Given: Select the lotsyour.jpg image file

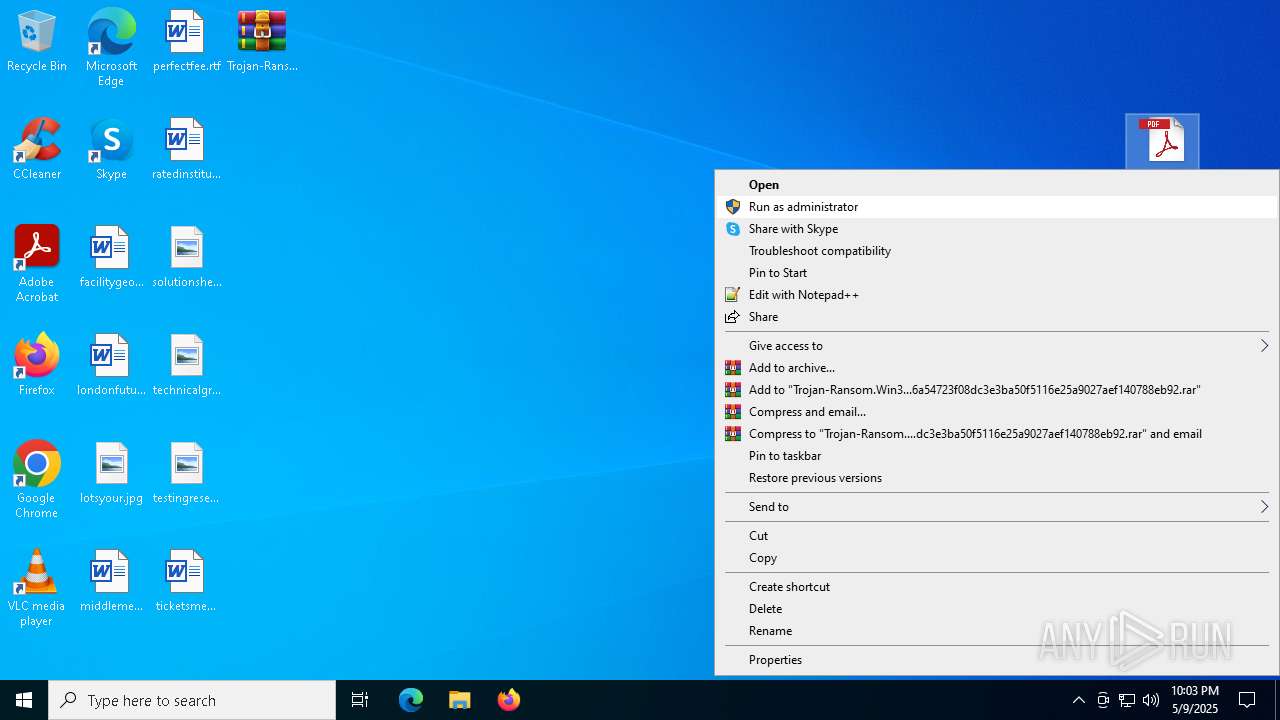Looking at the screenshot, I should pos(111,474).
